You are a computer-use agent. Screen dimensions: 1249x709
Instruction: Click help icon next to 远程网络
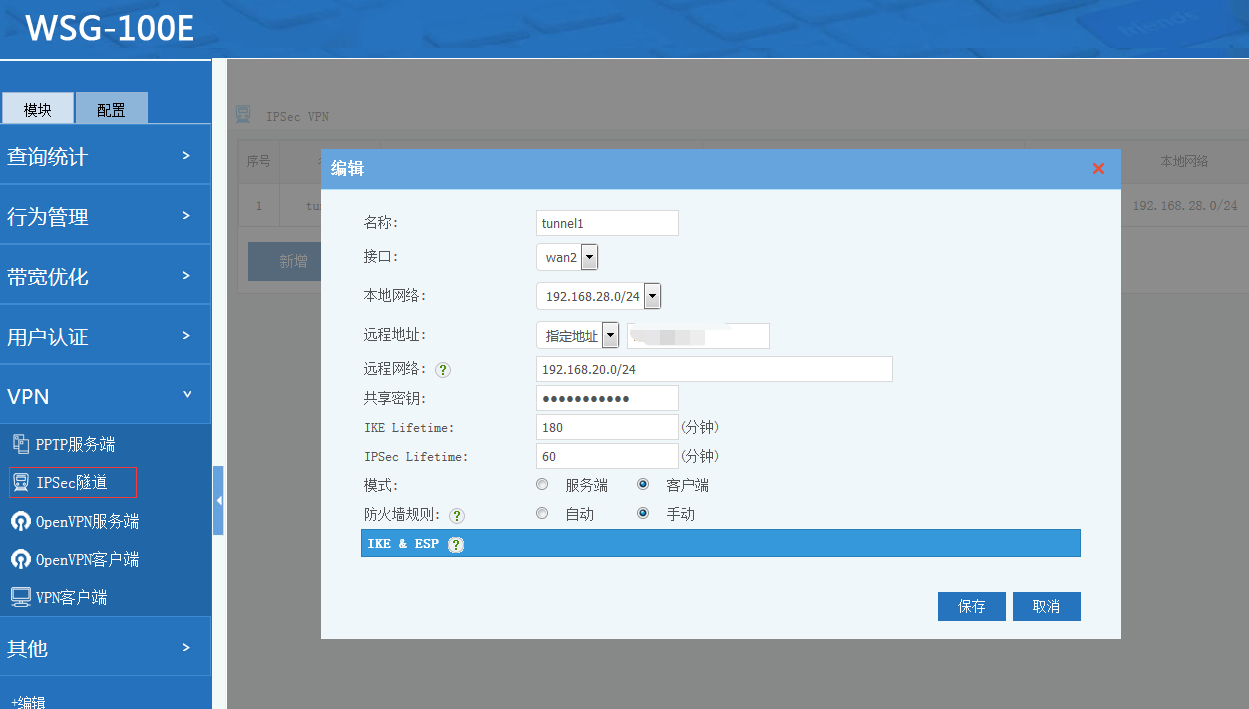[443, 370]
